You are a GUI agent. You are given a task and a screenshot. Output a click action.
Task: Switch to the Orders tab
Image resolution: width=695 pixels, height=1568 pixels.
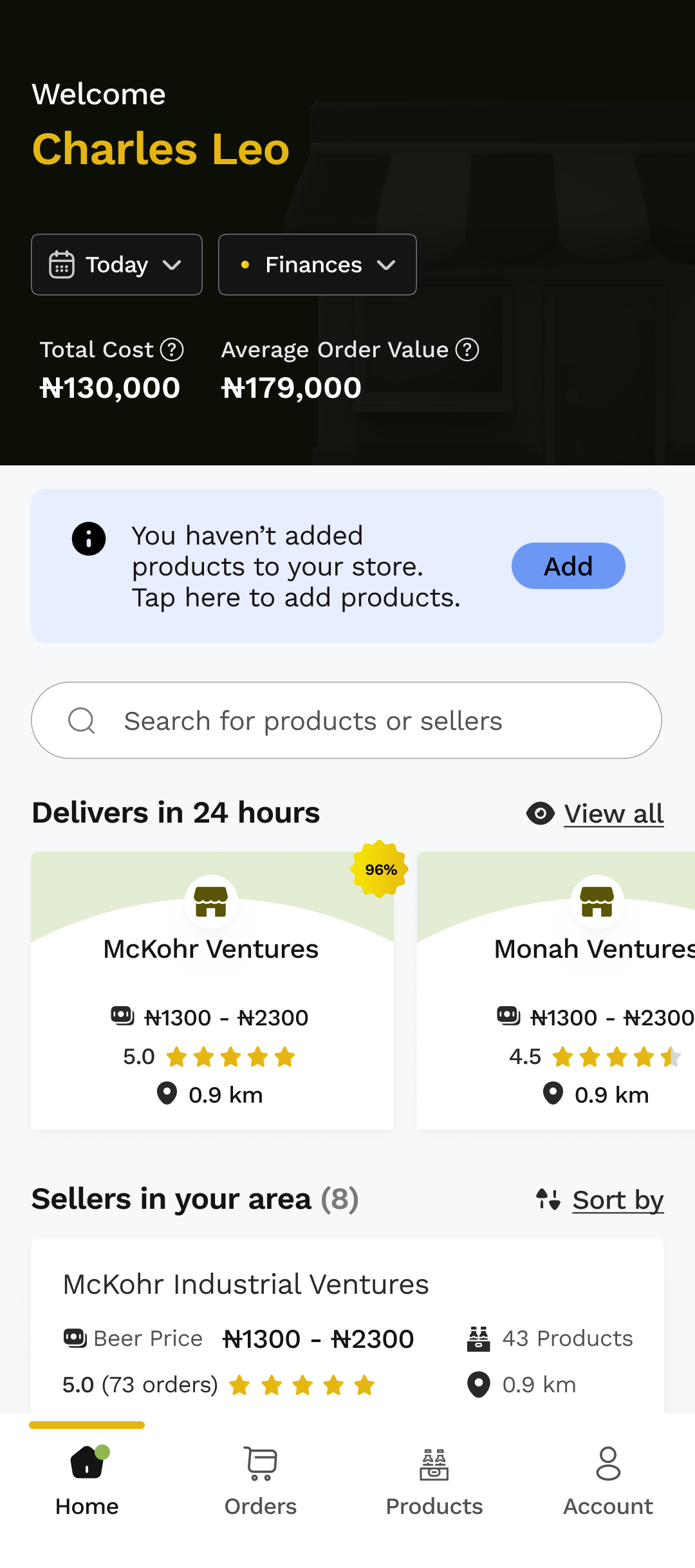[261, 1479]
